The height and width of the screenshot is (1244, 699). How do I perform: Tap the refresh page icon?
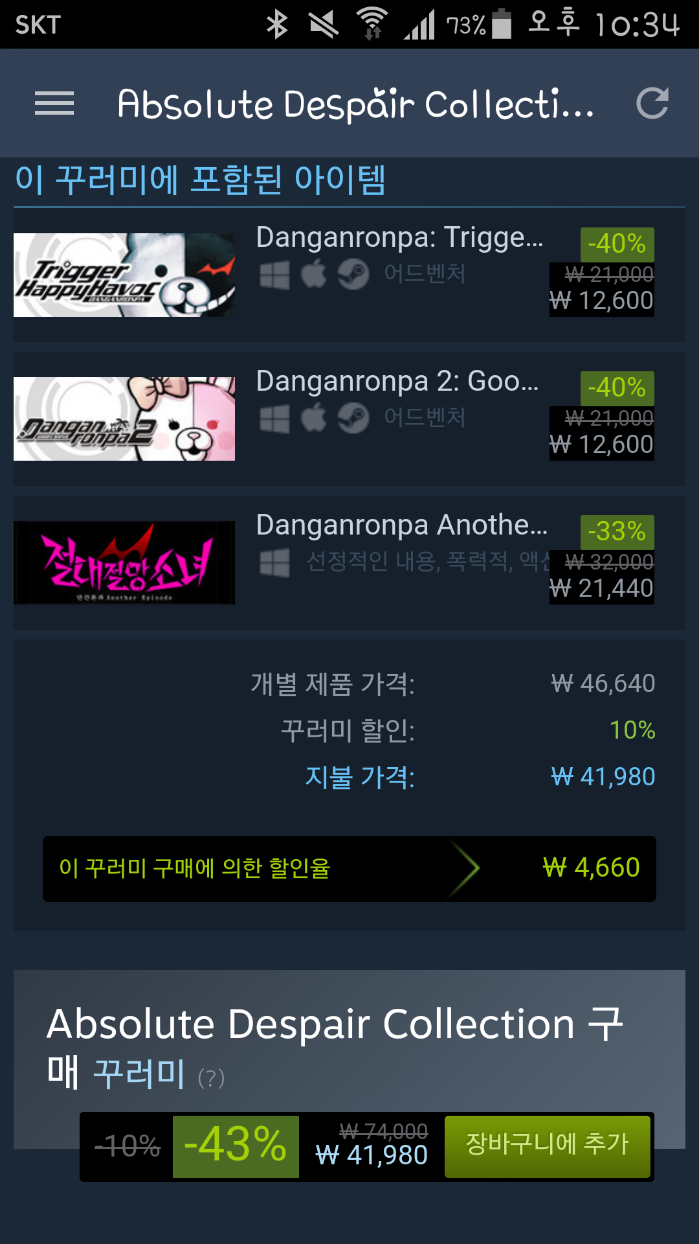coord(652,103)
